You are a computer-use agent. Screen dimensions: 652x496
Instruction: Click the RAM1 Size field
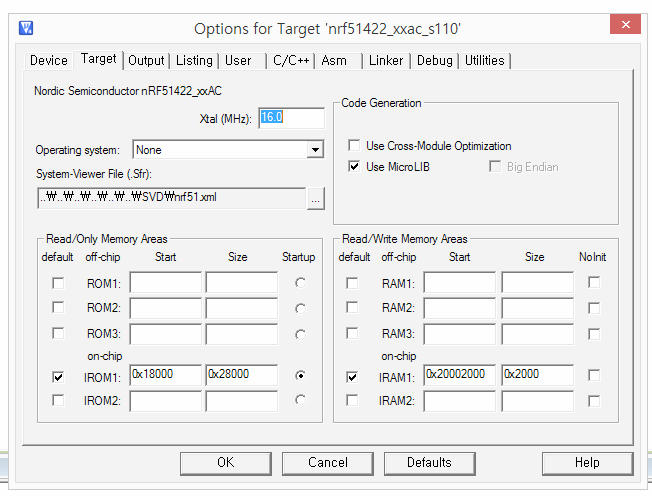tap(537, 282)
